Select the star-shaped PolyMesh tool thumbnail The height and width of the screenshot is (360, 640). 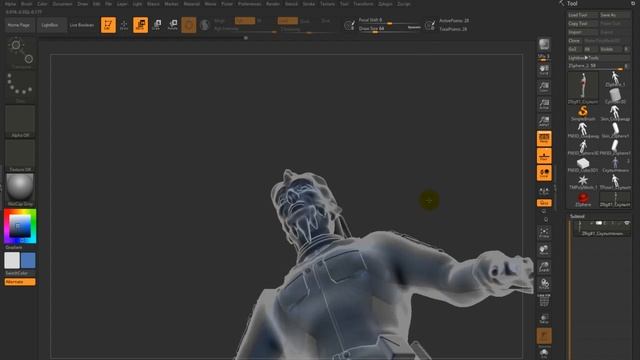tap(583, 181)
